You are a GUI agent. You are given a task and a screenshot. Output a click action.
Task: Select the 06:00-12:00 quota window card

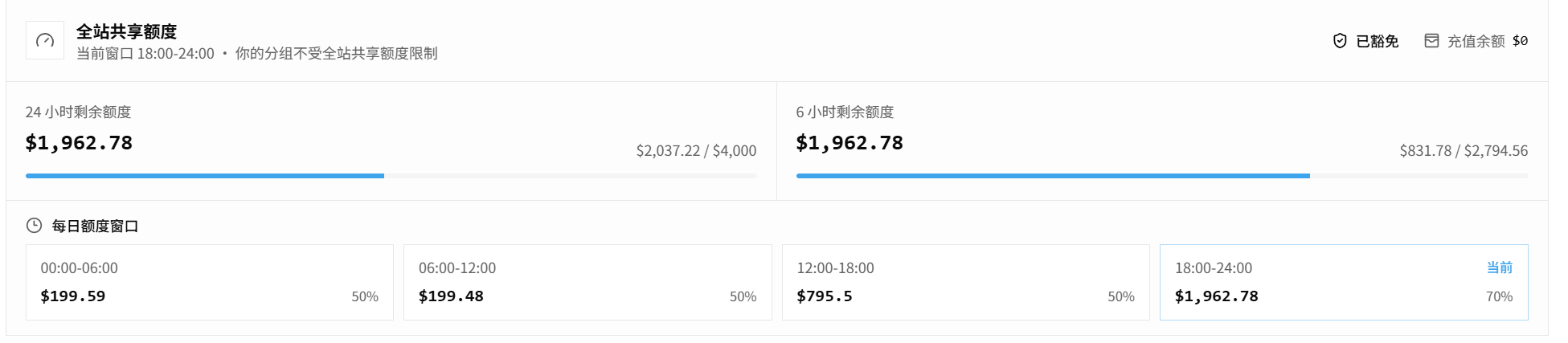(587, 282)
